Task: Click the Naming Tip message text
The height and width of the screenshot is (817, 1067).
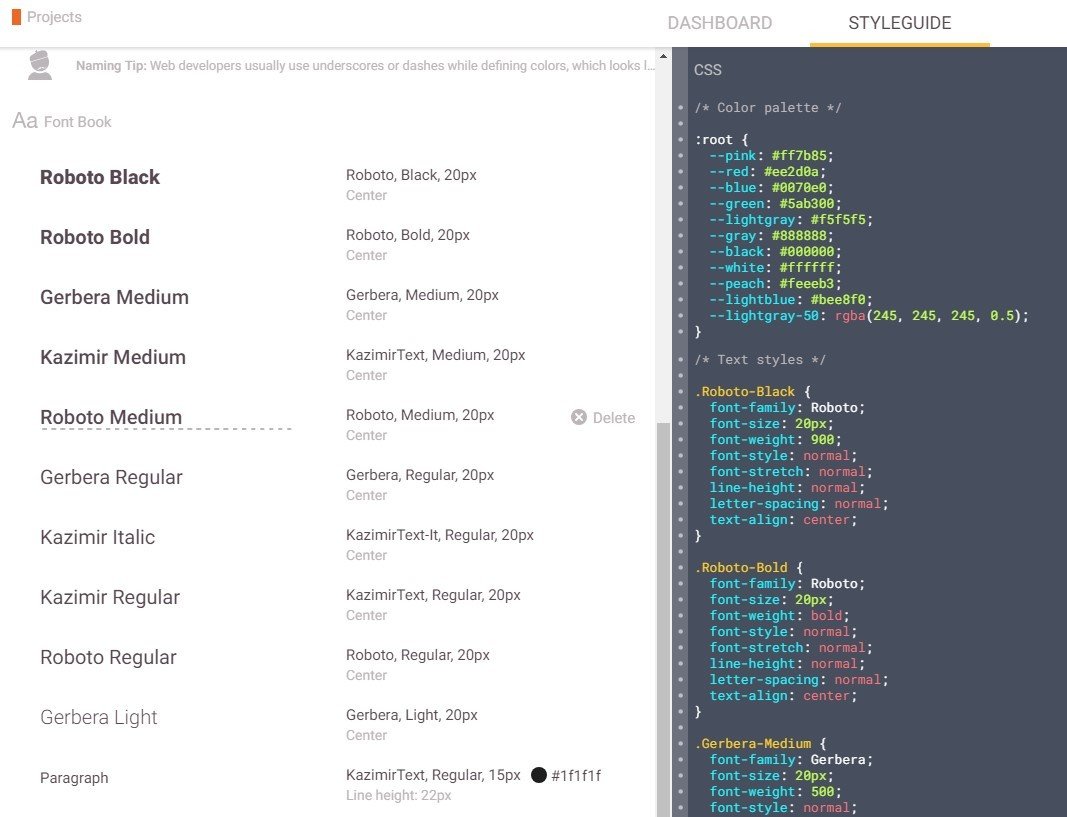Action: click(x=365, y=65)
